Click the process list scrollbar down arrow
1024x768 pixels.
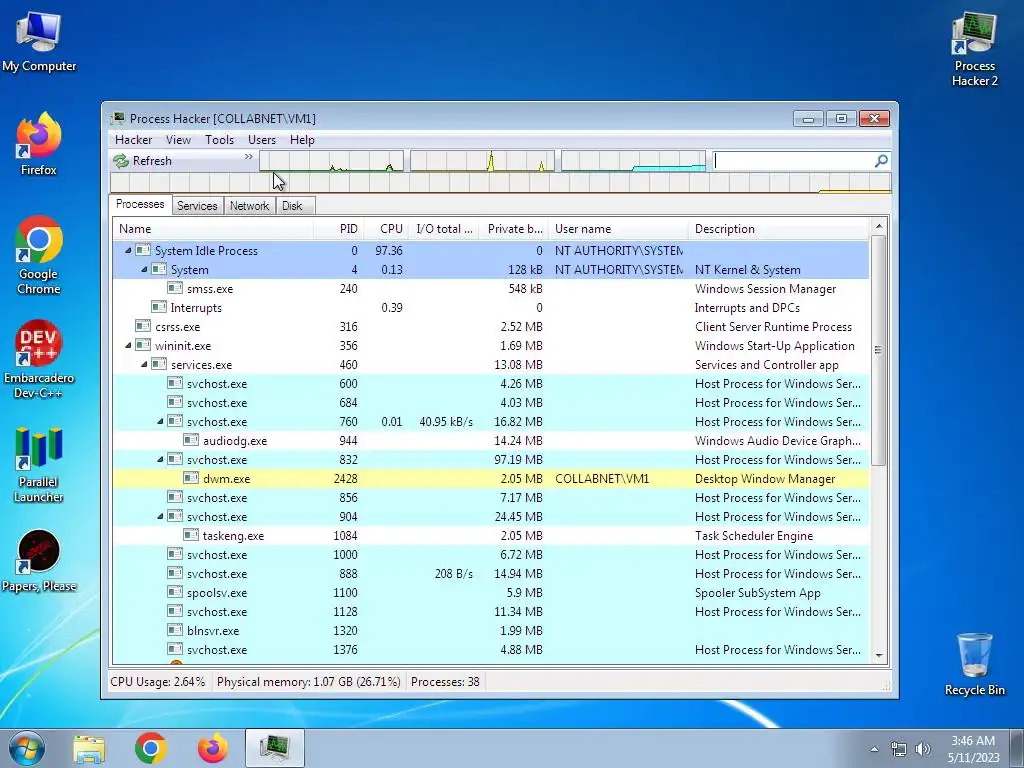(x=878, y=655)
